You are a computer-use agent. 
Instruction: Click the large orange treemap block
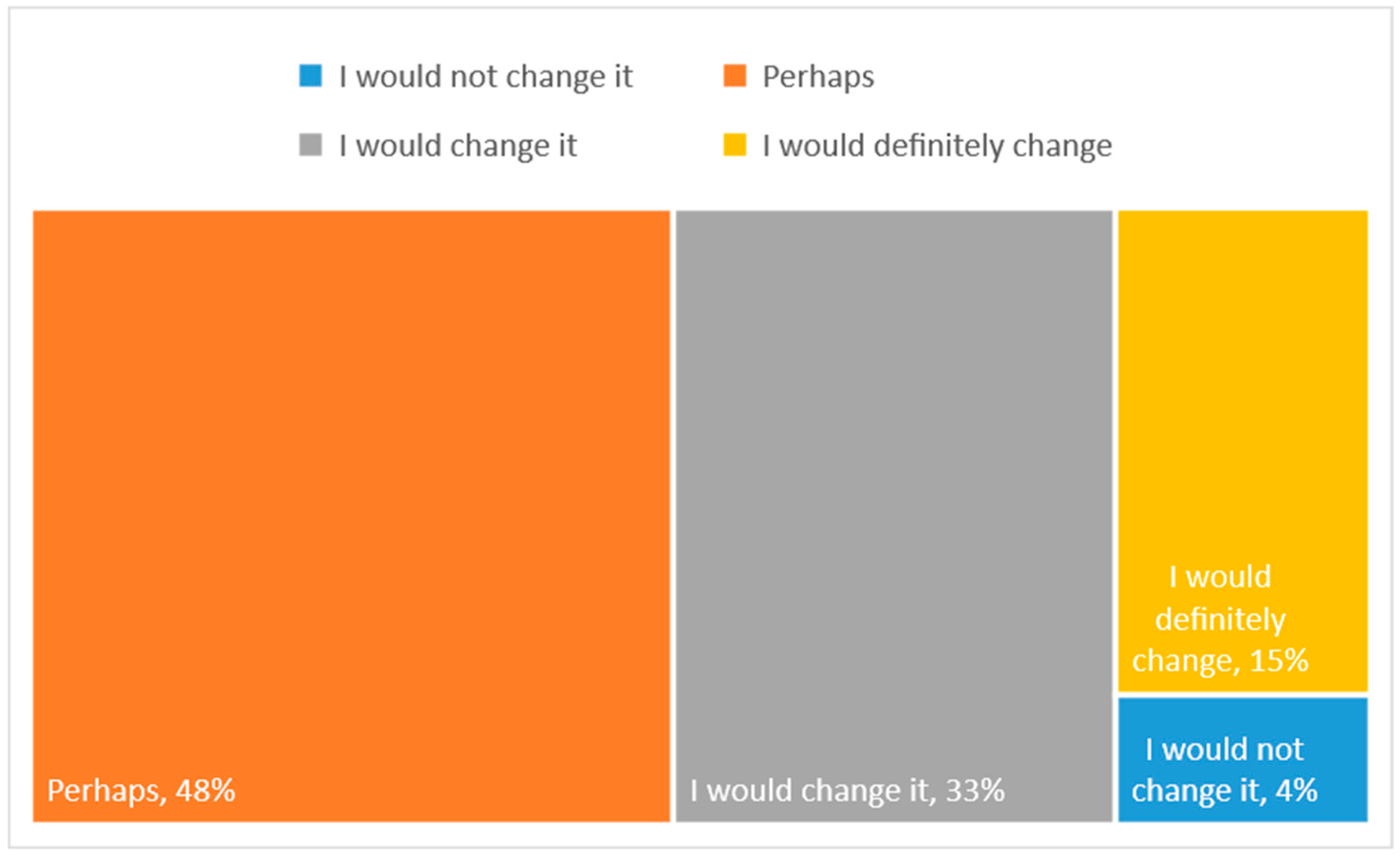(351, 455)
